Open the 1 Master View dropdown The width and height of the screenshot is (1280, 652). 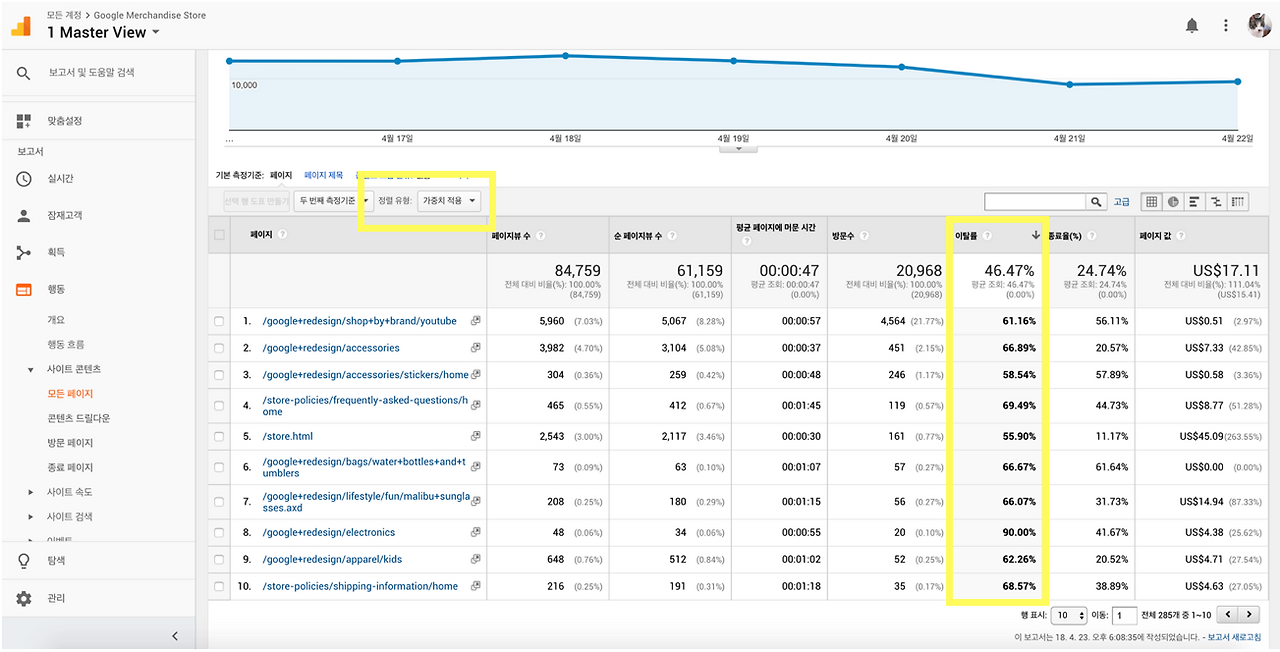coord(103,32)
